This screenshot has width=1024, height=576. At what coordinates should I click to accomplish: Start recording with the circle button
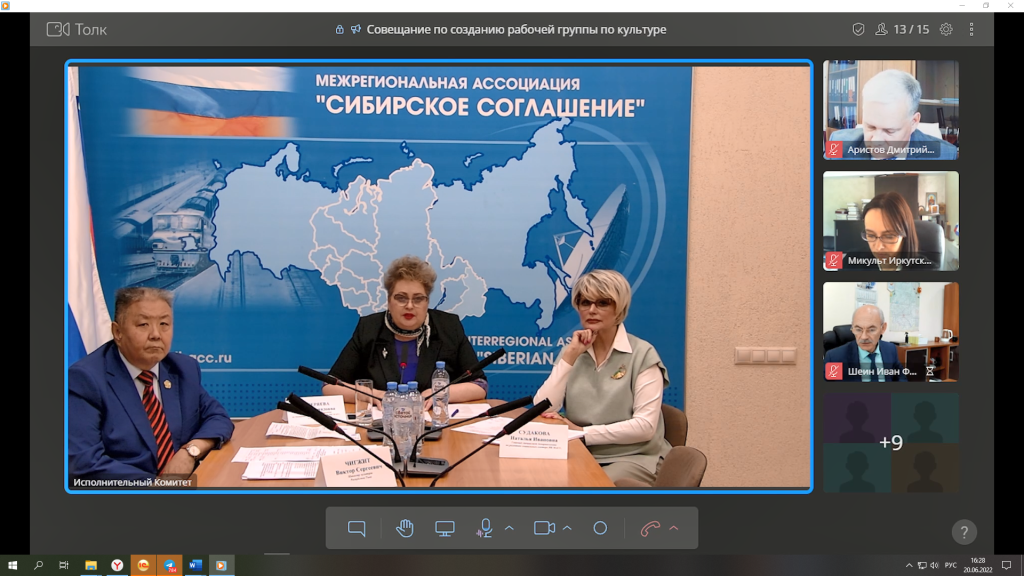pos(600,528)
